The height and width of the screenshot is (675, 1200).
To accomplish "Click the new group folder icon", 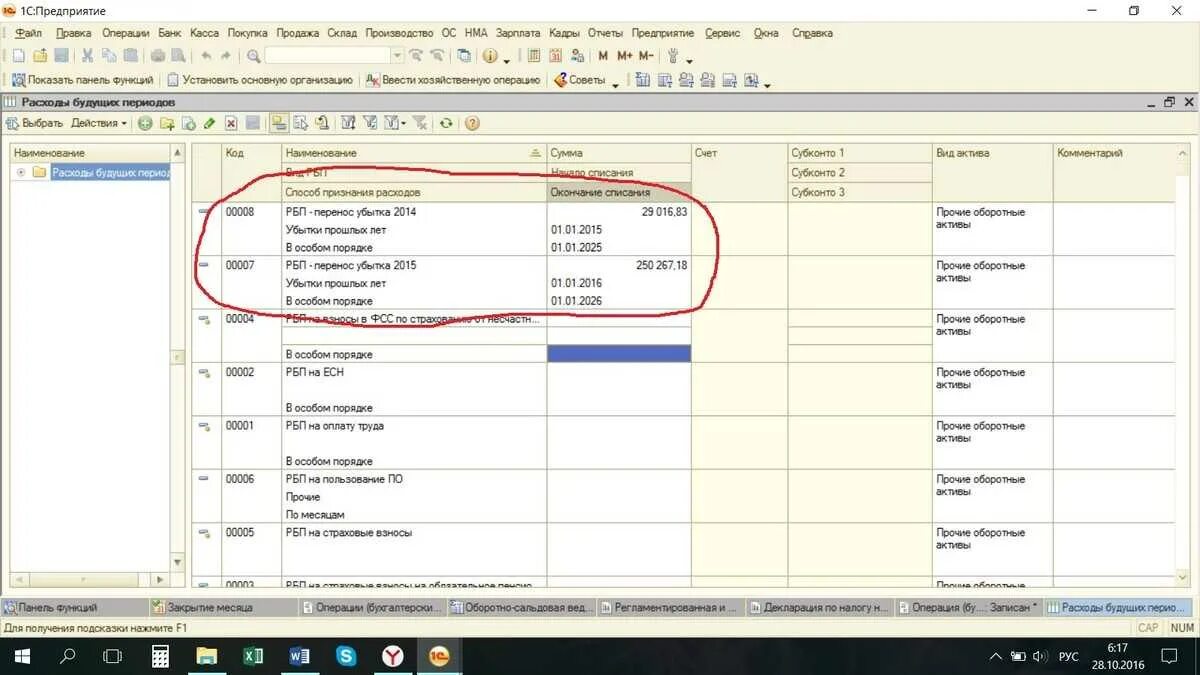I will 167,123.
